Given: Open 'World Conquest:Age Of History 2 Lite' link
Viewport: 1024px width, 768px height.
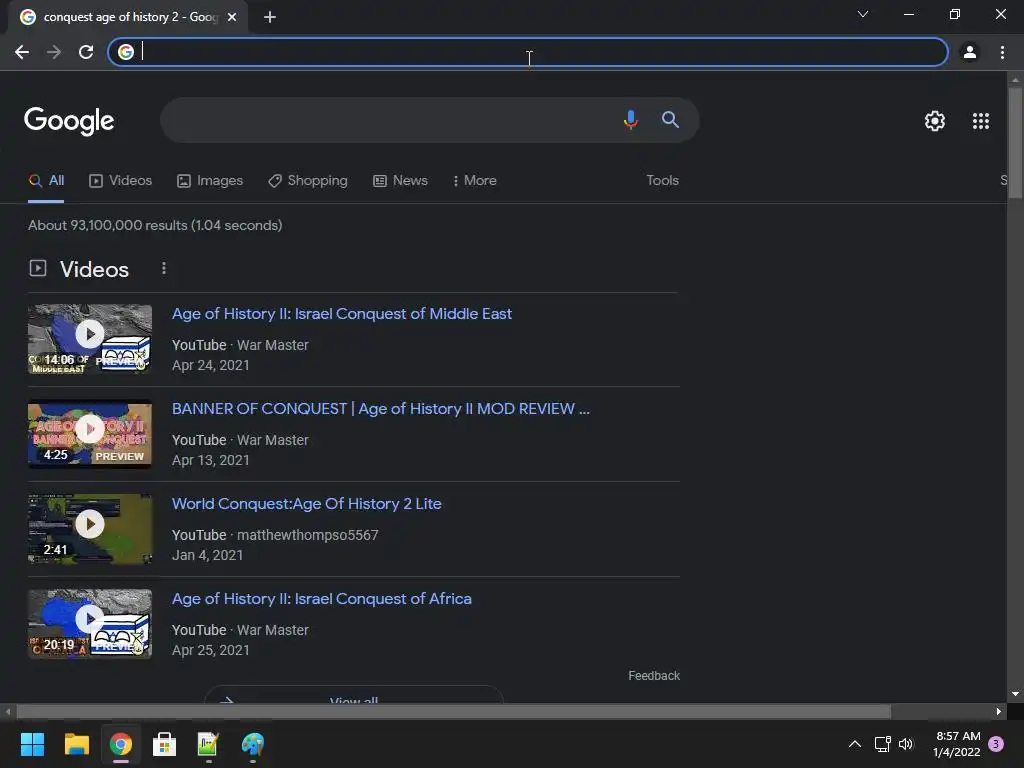Looking at the screenshot, I should (x=306, y=504).
